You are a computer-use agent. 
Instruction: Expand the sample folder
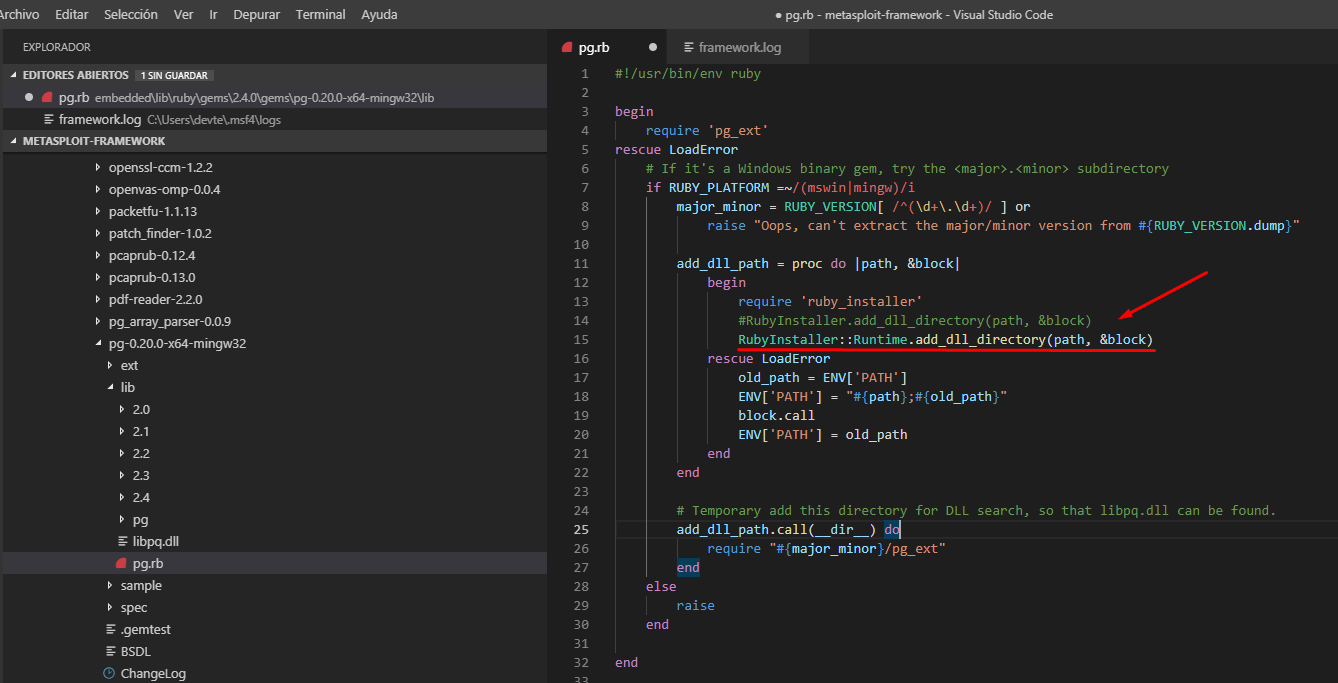[x=110, y=586]
